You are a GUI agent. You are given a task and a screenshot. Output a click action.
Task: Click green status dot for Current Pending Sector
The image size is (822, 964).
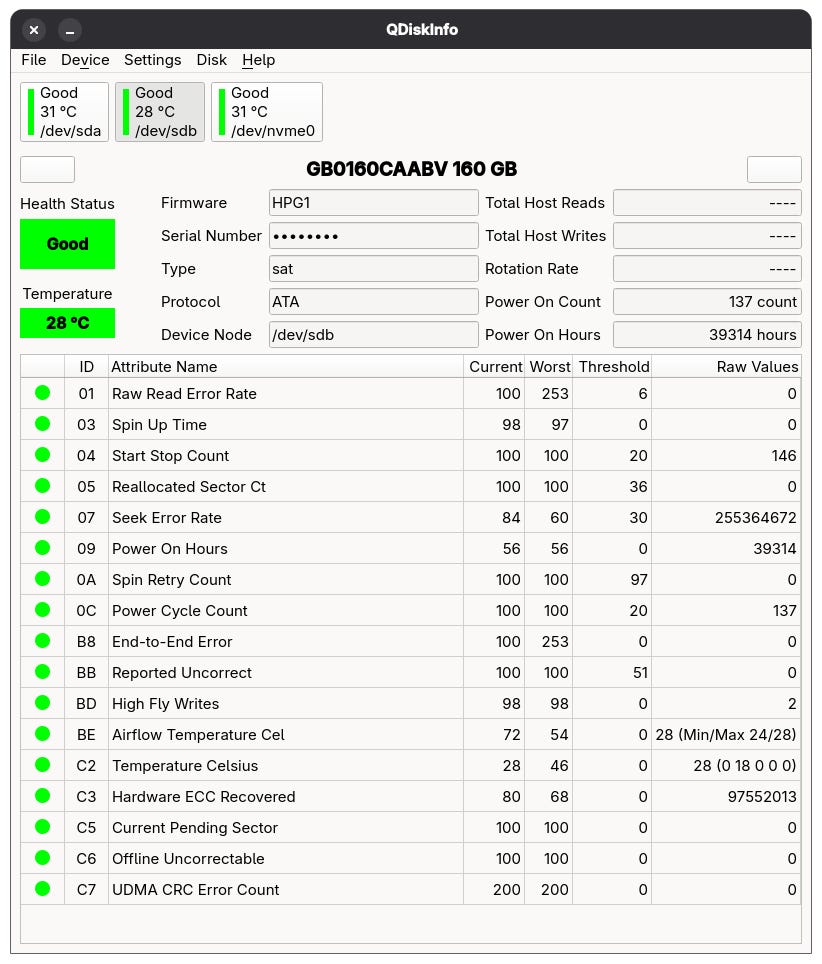pyautogui.click(x=42, y=827)
